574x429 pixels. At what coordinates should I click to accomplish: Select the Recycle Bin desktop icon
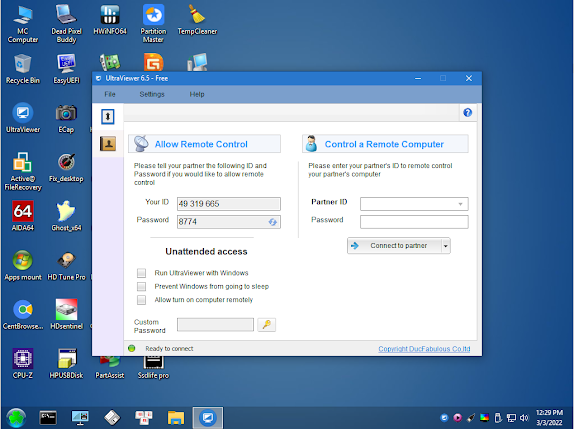click(23, 69)
